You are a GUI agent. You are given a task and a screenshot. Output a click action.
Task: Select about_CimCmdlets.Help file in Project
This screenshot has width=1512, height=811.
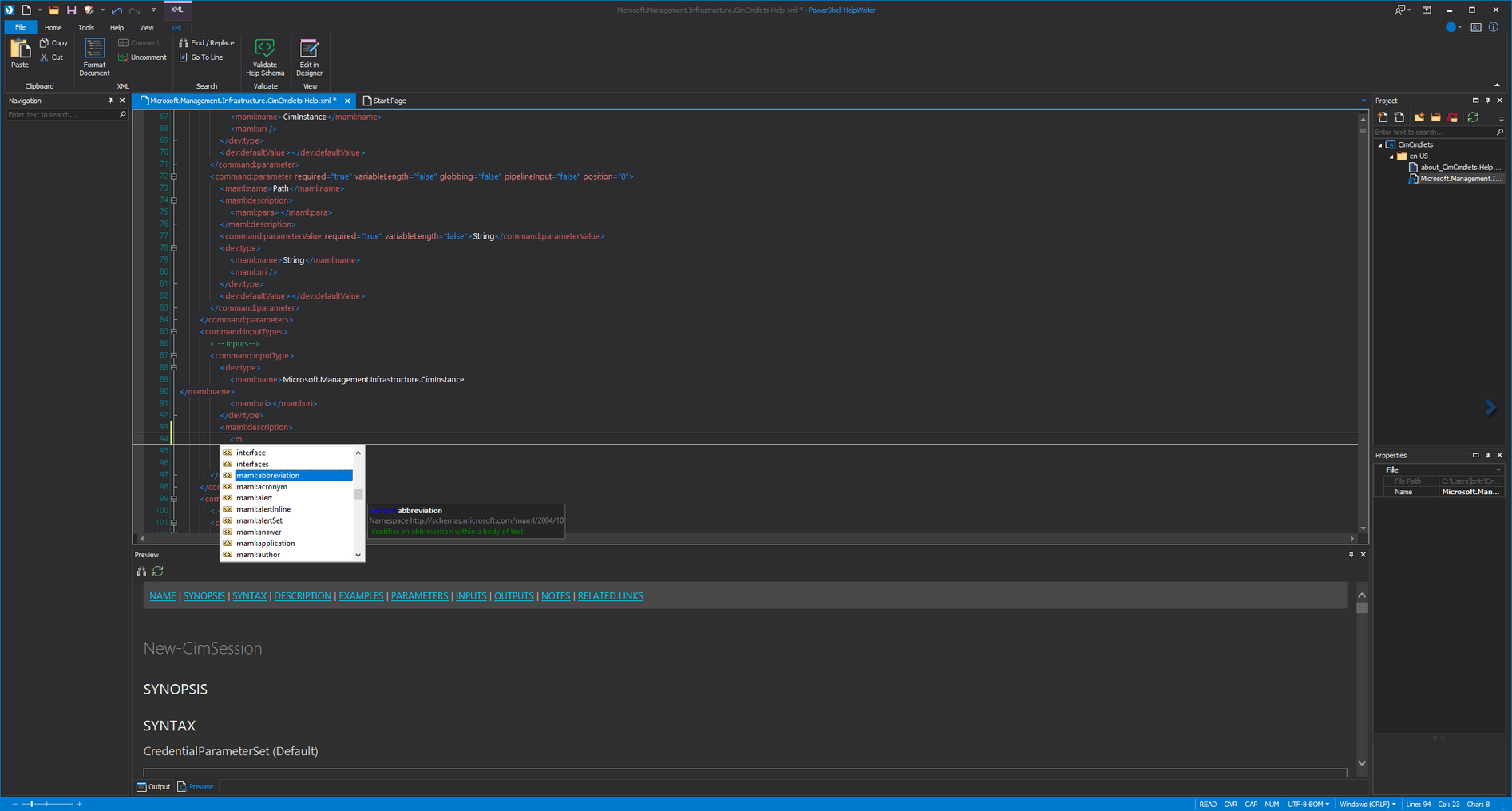pyautogui.click(x=1455, y=168)
